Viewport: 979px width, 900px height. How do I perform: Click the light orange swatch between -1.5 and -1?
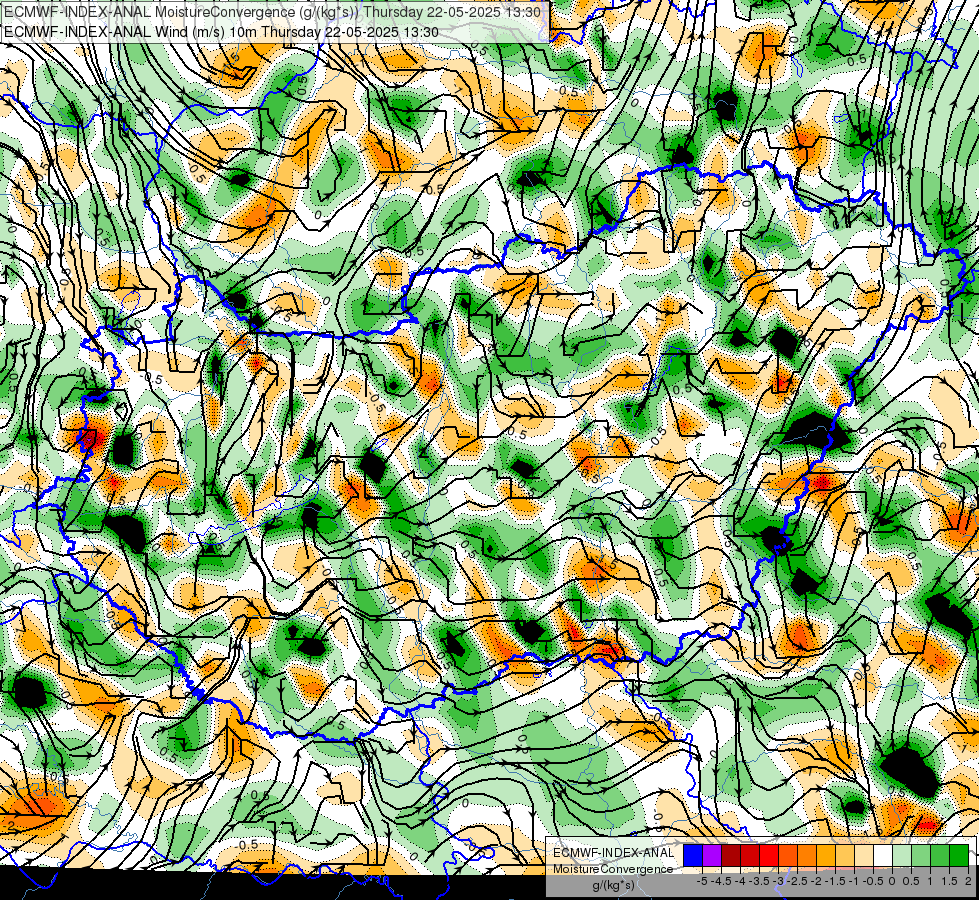(845, 855)
